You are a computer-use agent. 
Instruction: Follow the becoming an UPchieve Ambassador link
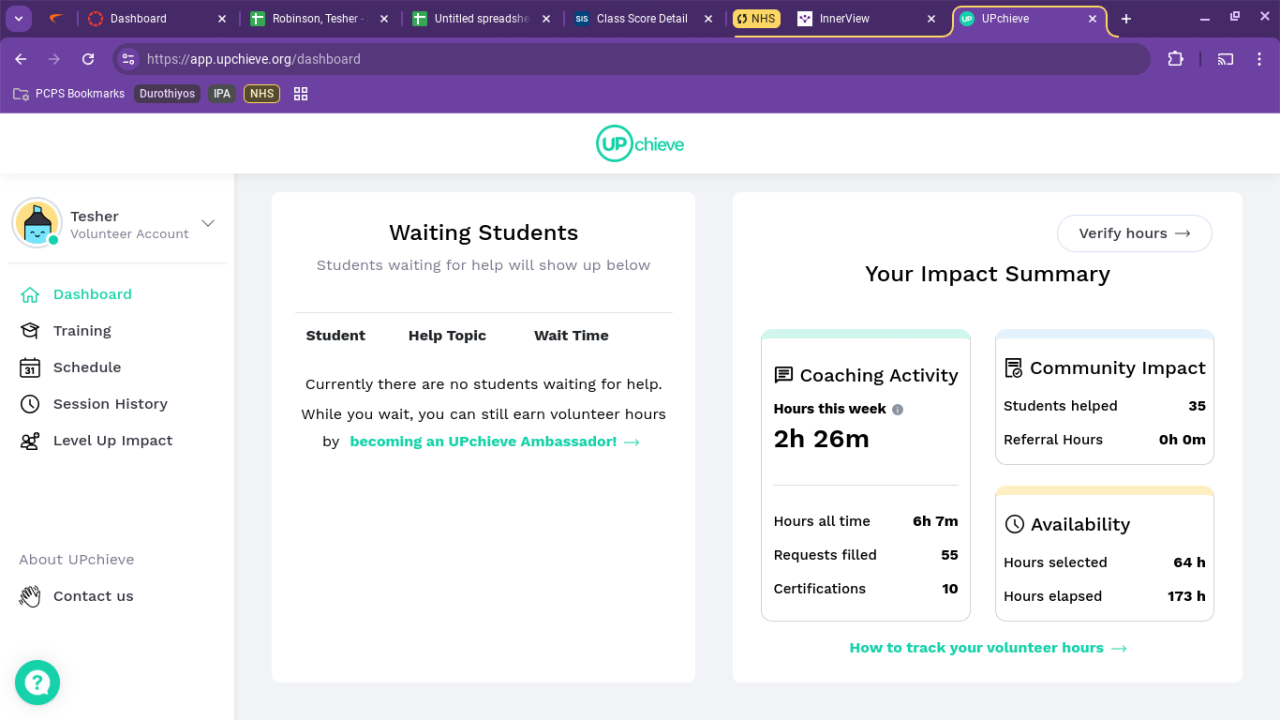(x=494, y=441)
